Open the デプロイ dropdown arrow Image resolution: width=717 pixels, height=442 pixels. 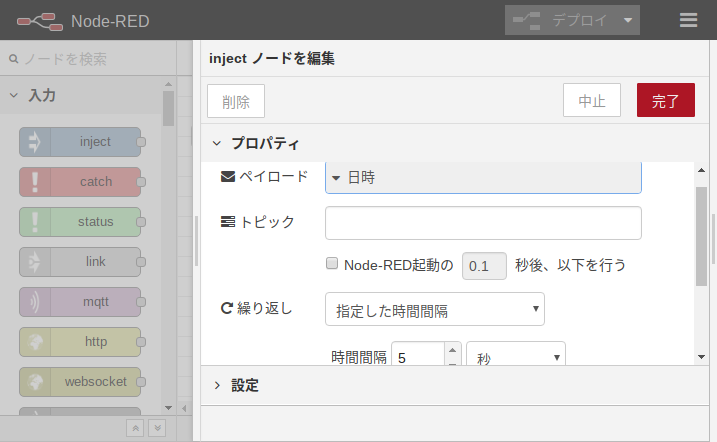pyautogui.click(x=628, y=20)
